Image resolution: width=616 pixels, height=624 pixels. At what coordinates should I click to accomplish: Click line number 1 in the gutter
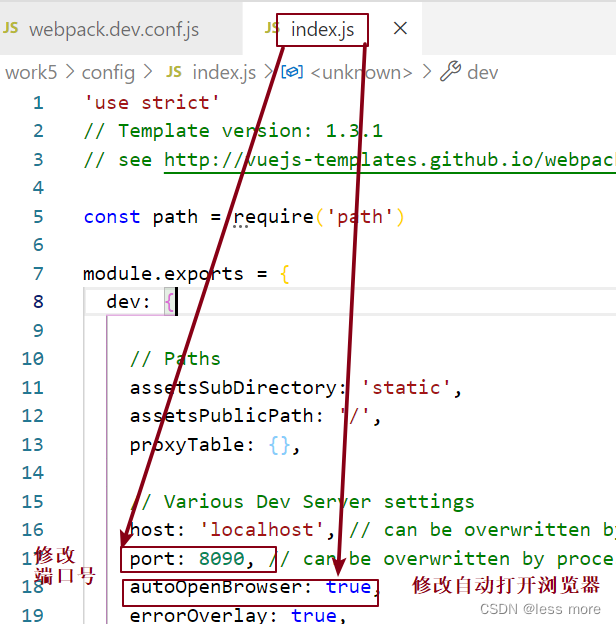point(38,103)
